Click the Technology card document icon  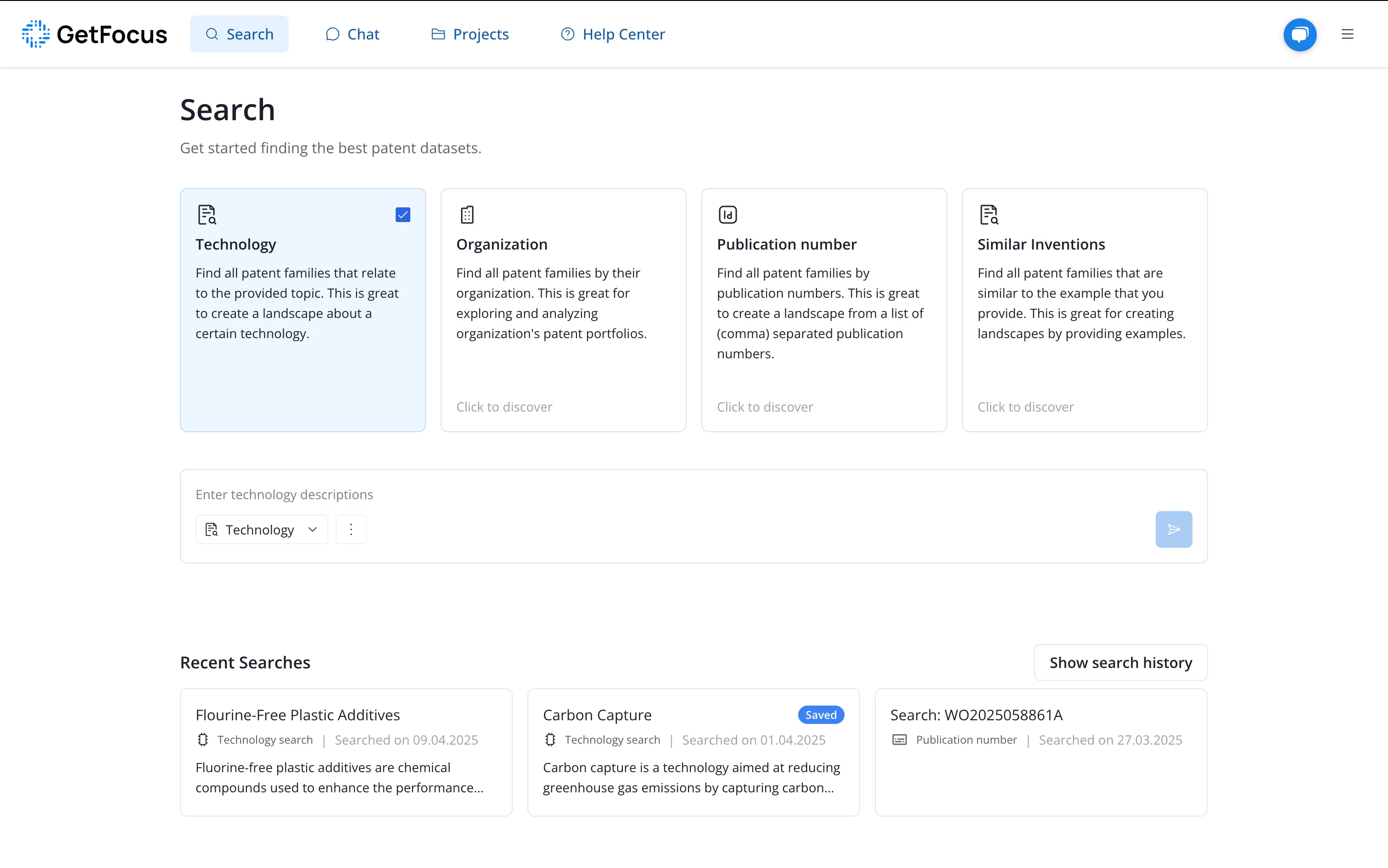[x=207, y=215]
